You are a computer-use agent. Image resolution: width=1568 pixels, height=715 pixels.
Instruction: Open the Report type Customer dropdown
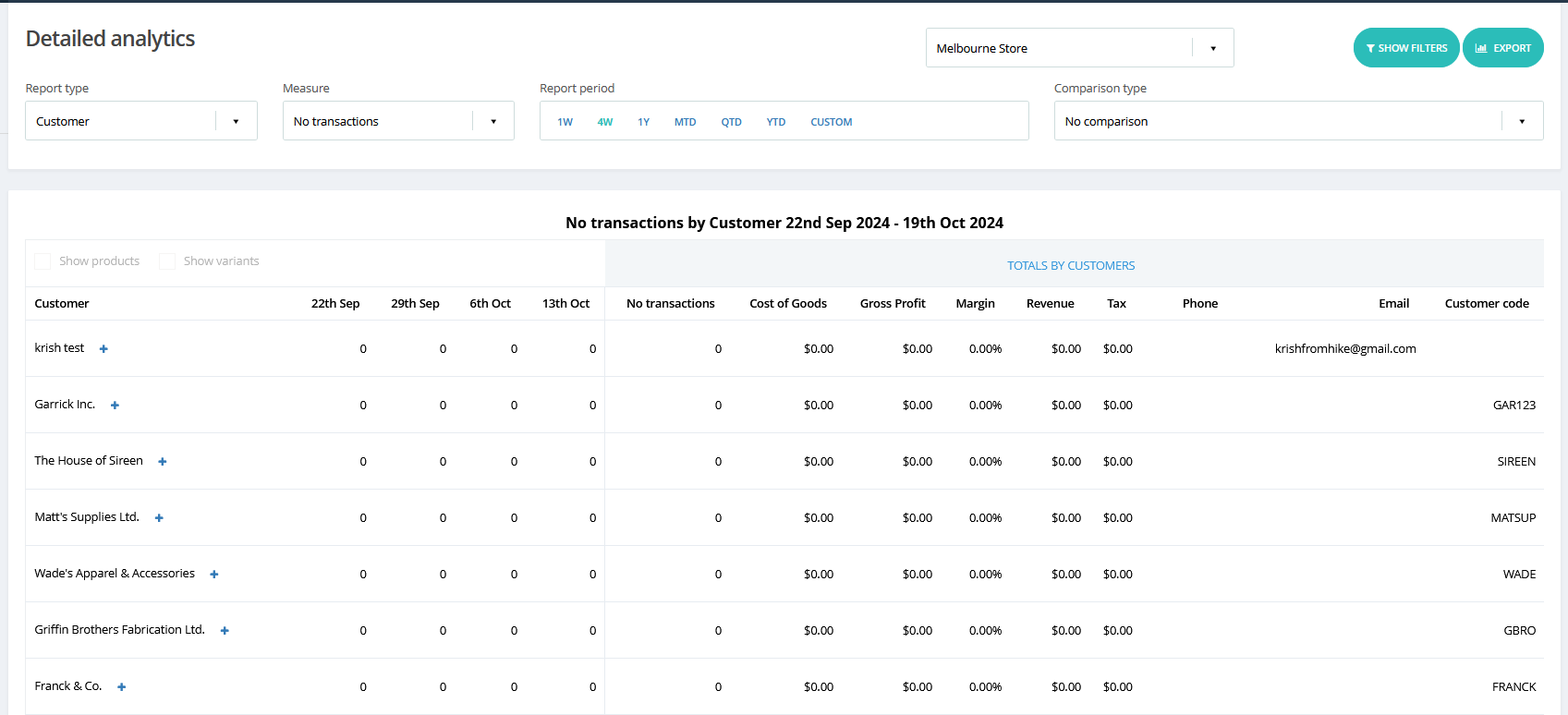[x=141, y=121]
